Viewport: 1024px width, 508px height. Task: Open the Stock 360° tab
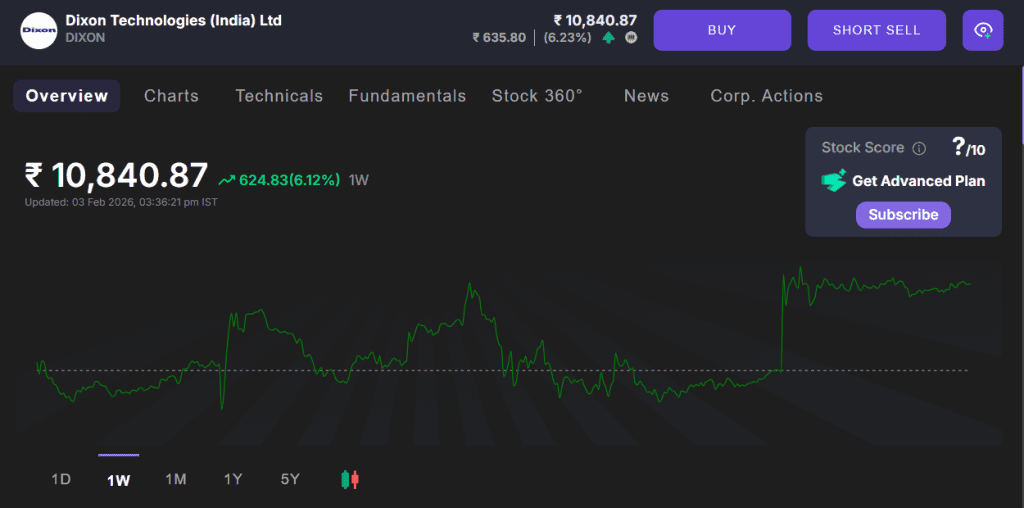coord(537,96)
